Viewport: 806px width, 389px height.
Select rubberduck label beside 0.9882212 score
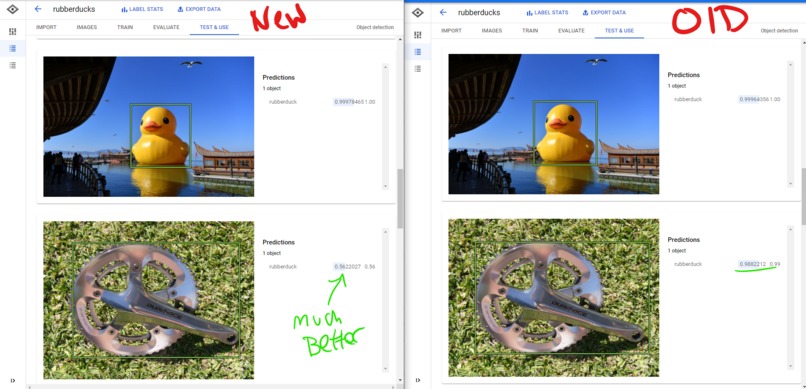[688, 264]
